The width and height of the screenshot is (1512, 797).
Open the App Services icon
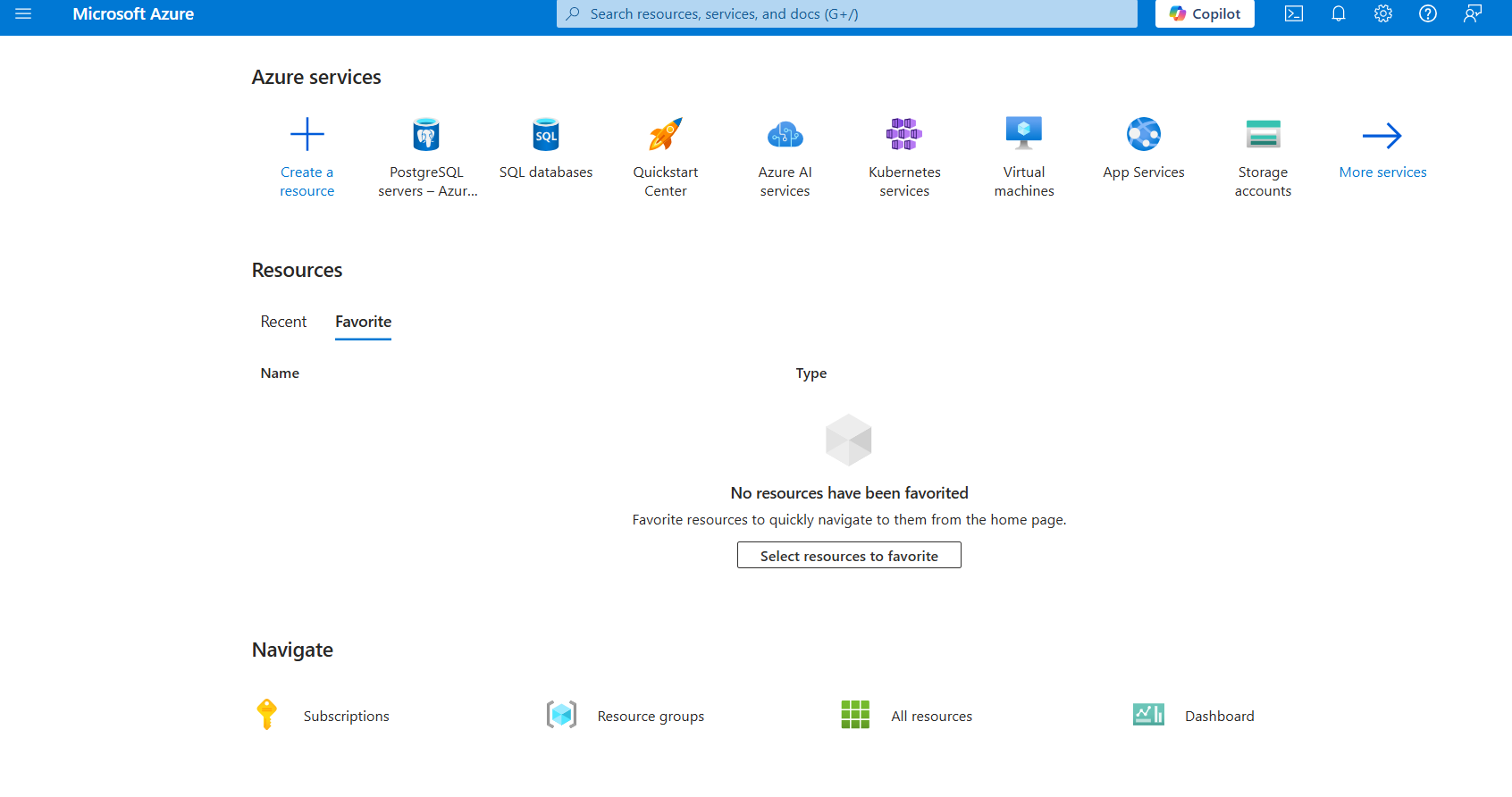[x=1144, y=134]
